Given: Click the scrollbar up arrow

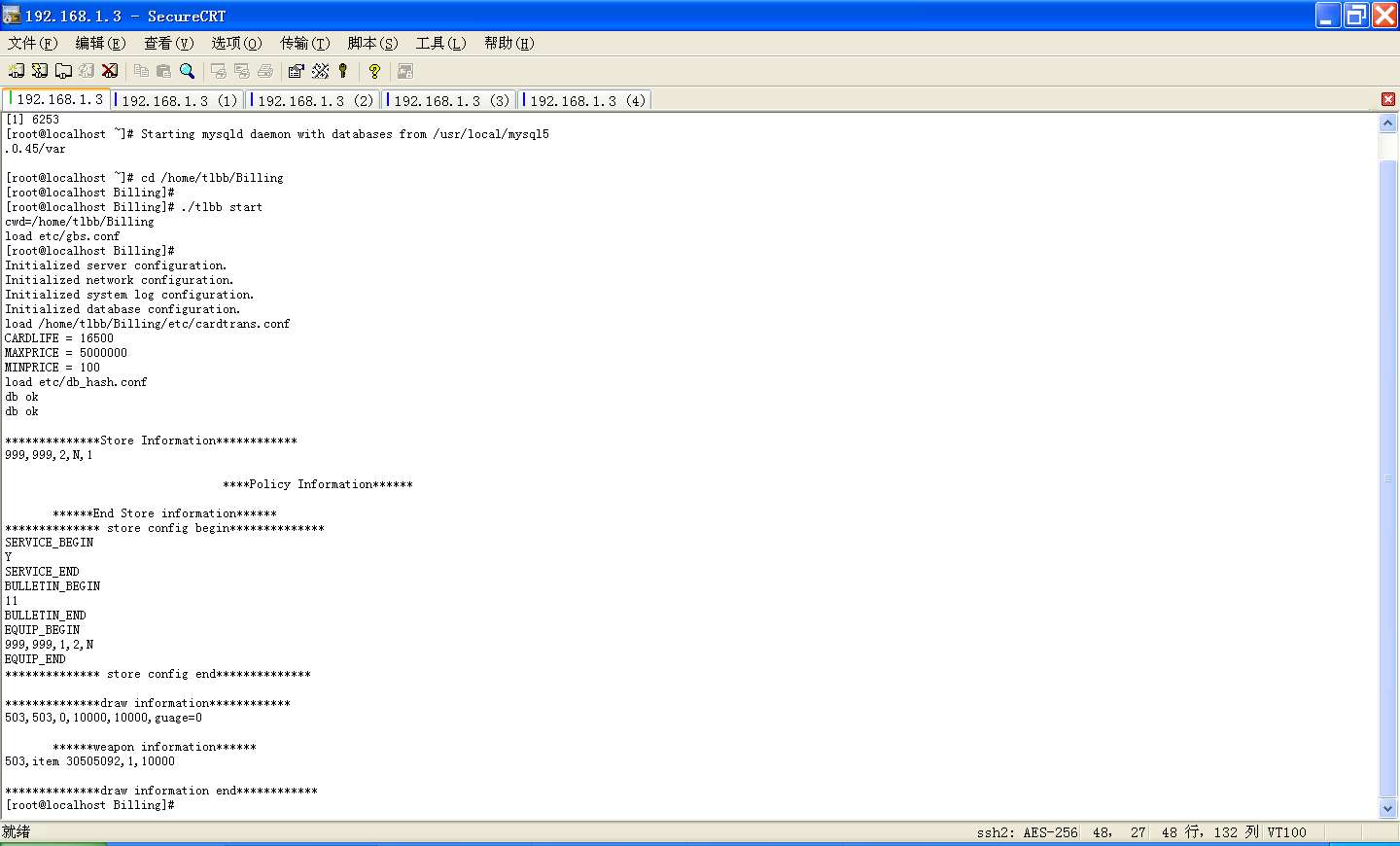Looking at the screenshot, I should click(1387, 123).
